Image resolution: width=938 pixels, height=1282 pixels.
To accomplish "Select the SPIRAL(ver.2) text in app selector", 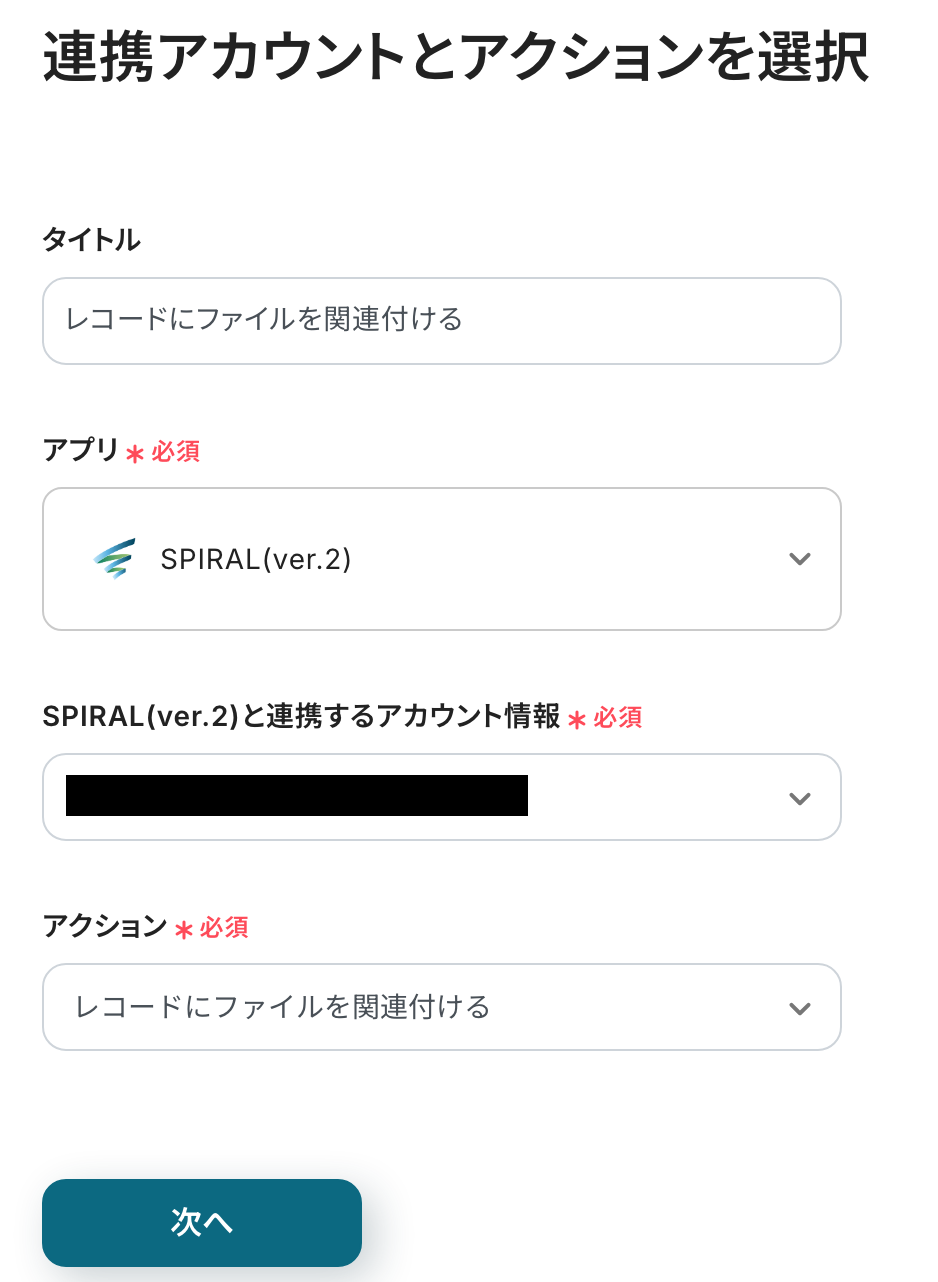I will 256,560.
